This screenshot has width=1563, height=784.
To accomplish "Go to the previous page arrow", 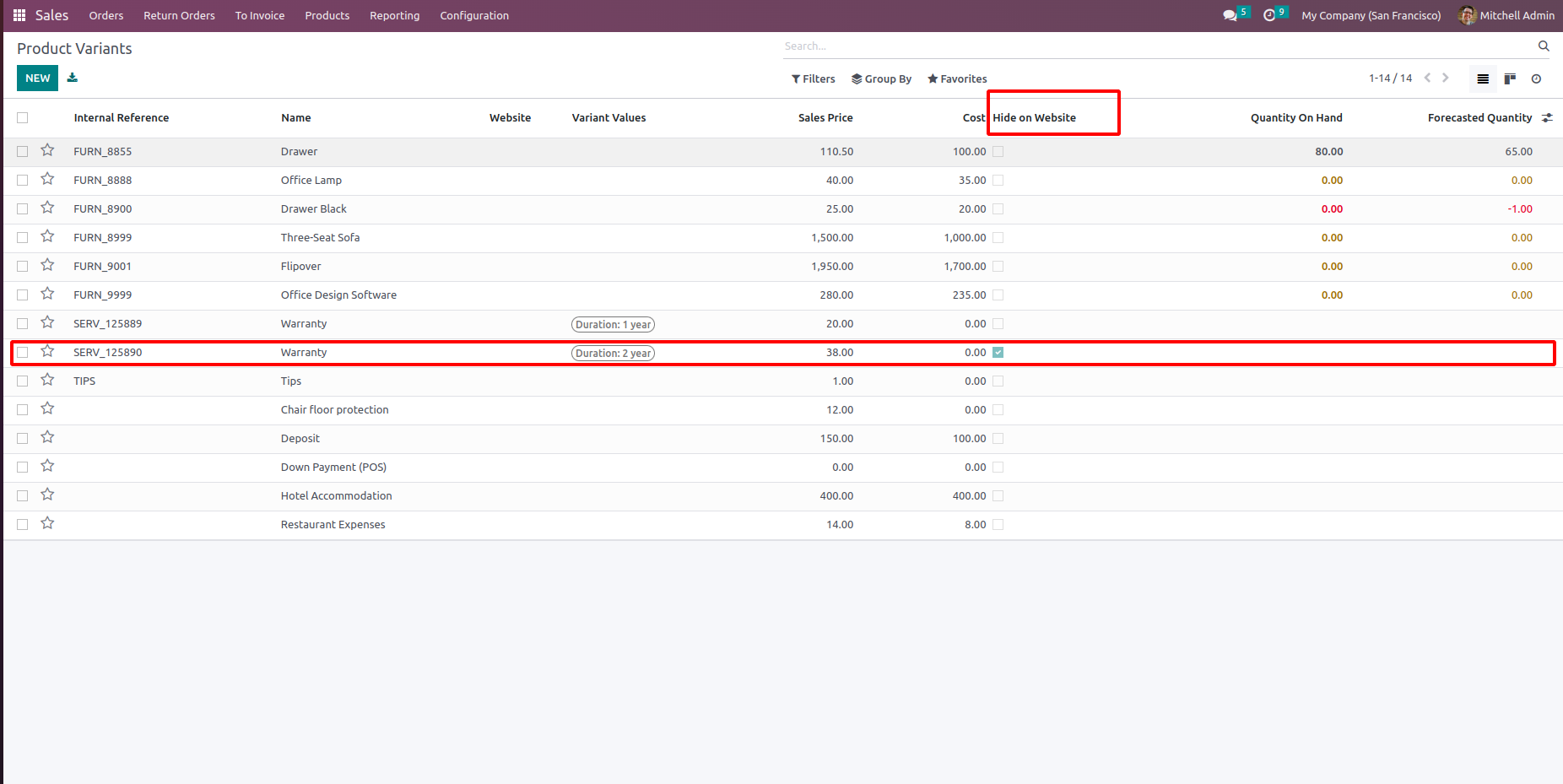I will tap(1427, 78).
